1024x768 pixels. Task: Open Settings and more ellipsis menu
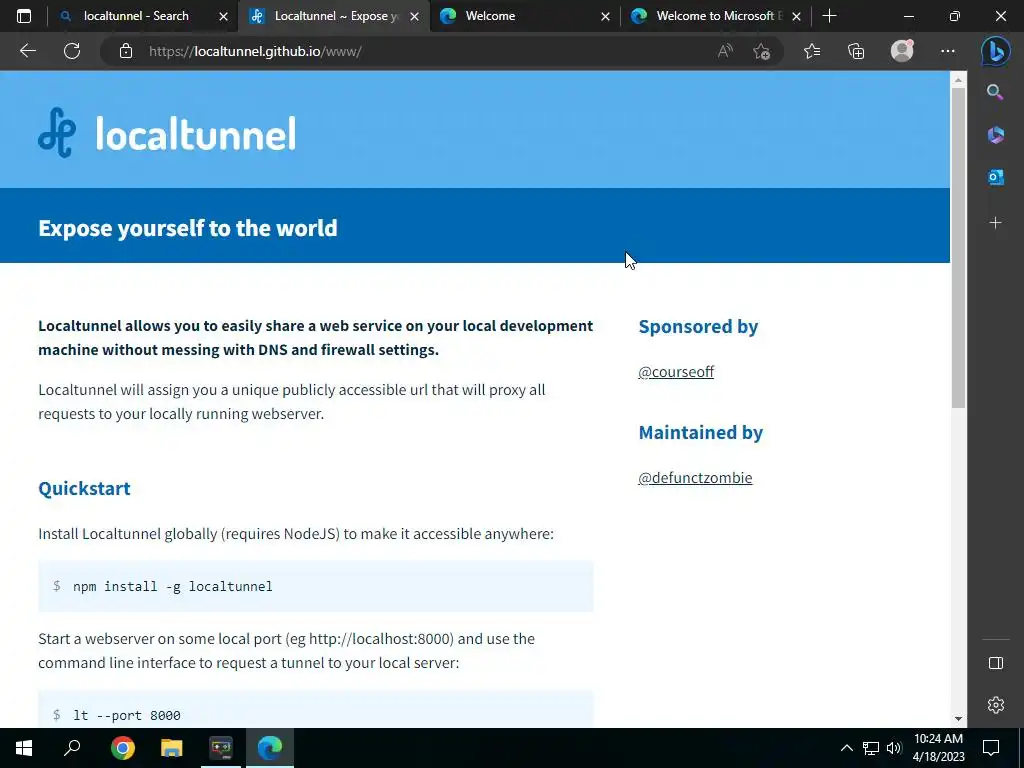pos(948,51)
